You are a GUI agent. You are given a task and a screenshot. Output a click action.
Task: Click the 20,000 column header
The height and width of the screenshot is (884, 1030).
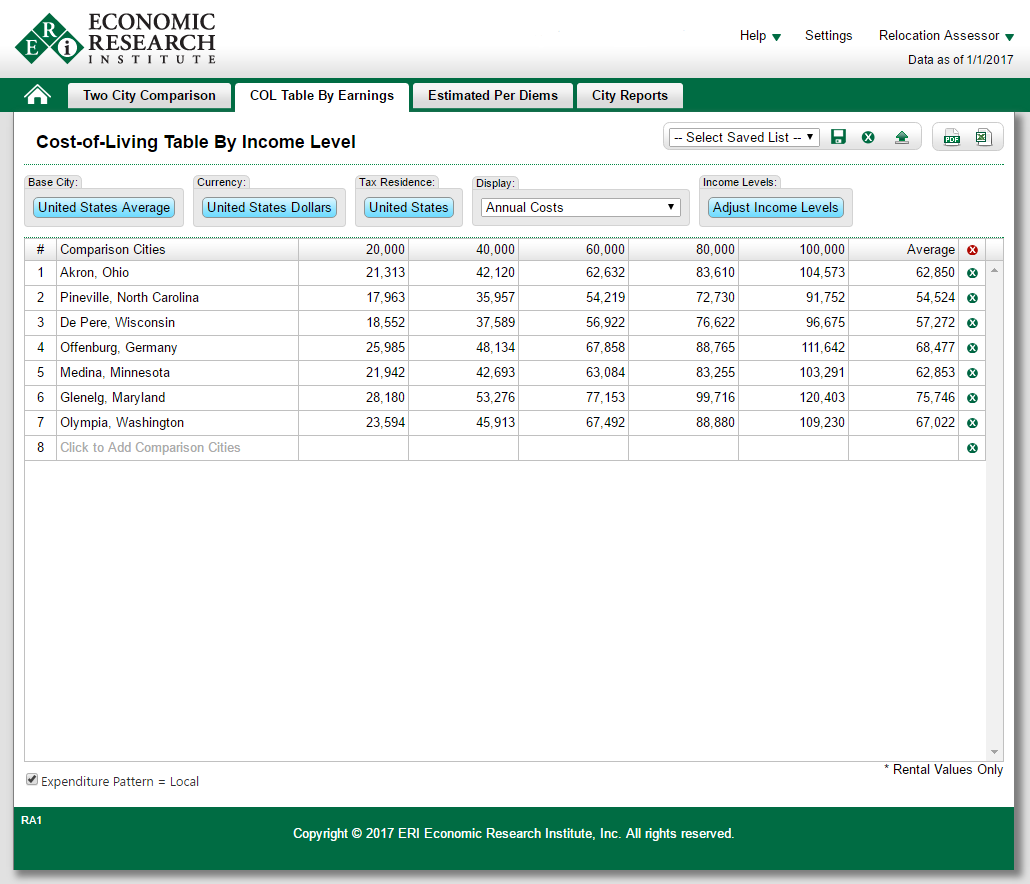coord(353,250)
